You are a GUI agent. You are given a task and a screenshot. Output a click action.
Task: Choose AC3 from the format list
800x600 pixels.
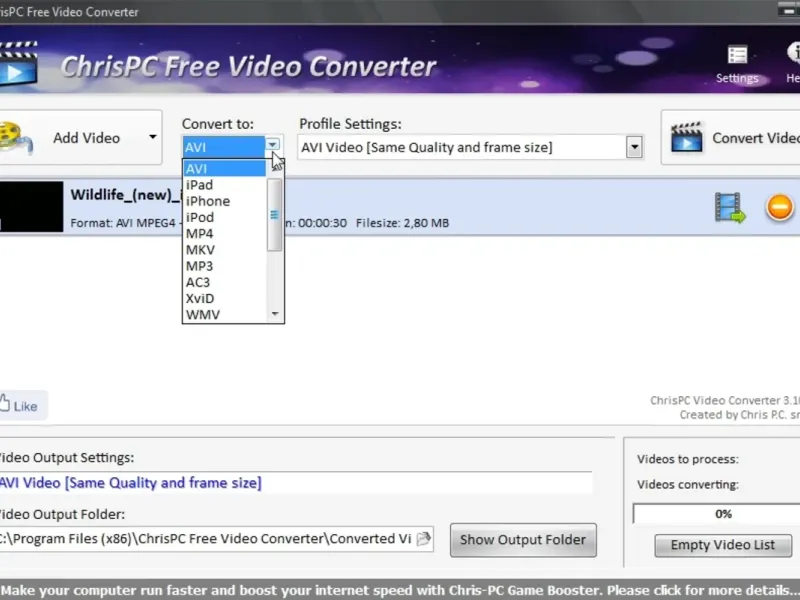click(224, 282)
